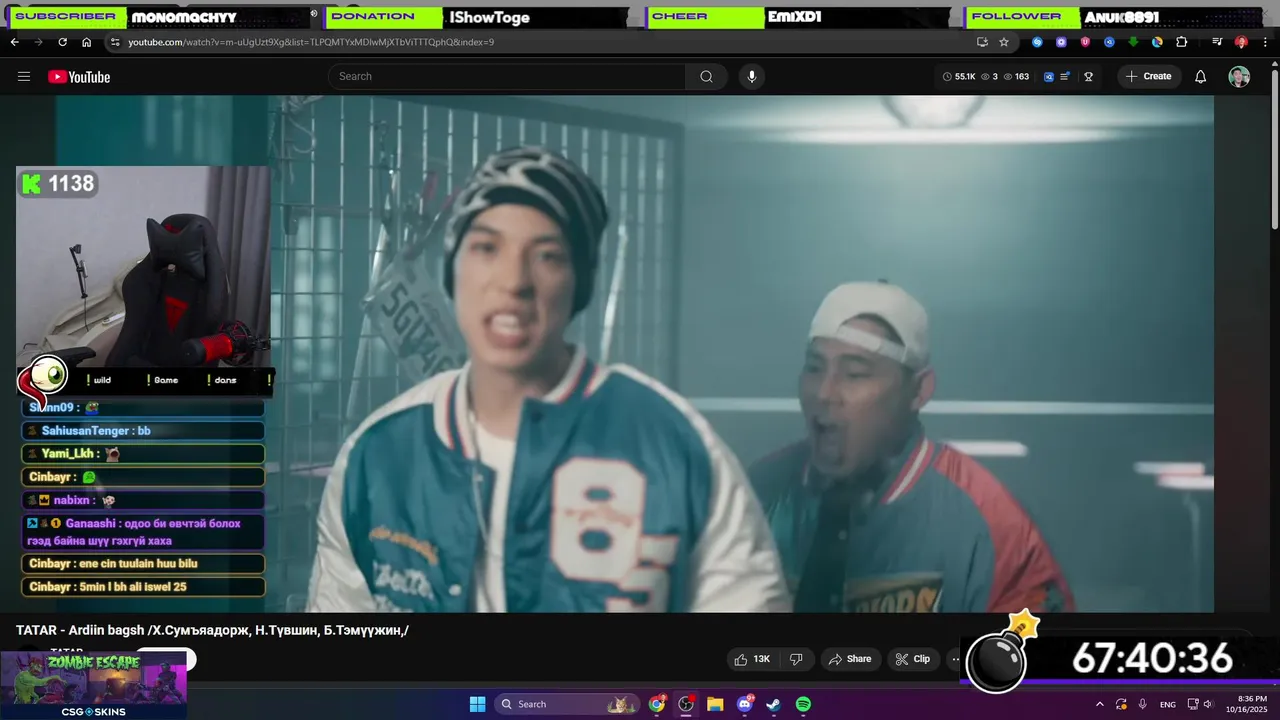Open the purple round extension icon
Viewport: 1280px width, 720px height.
pyautogui.click(x=1061, y=42)
